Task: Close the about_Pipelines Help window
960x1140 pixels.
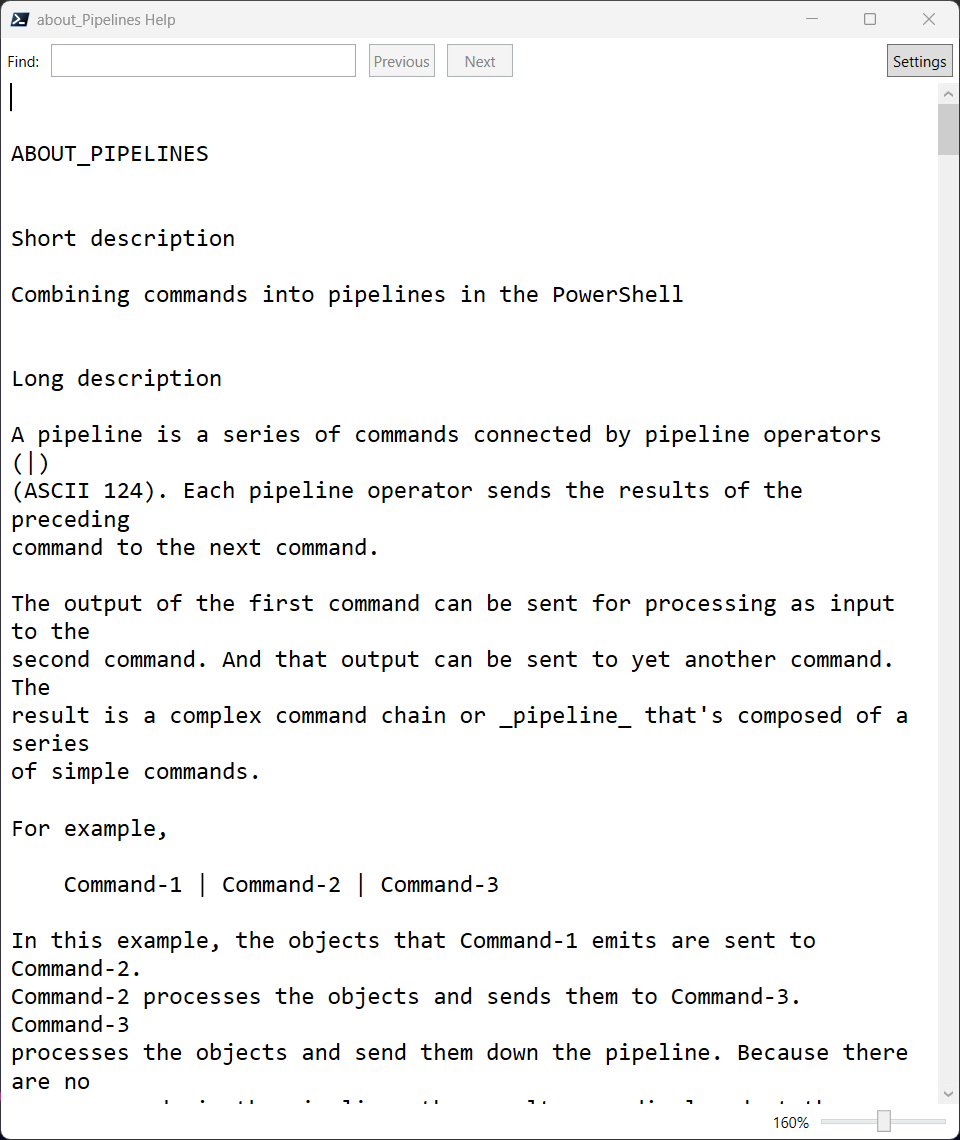Action: pos(929,19)
